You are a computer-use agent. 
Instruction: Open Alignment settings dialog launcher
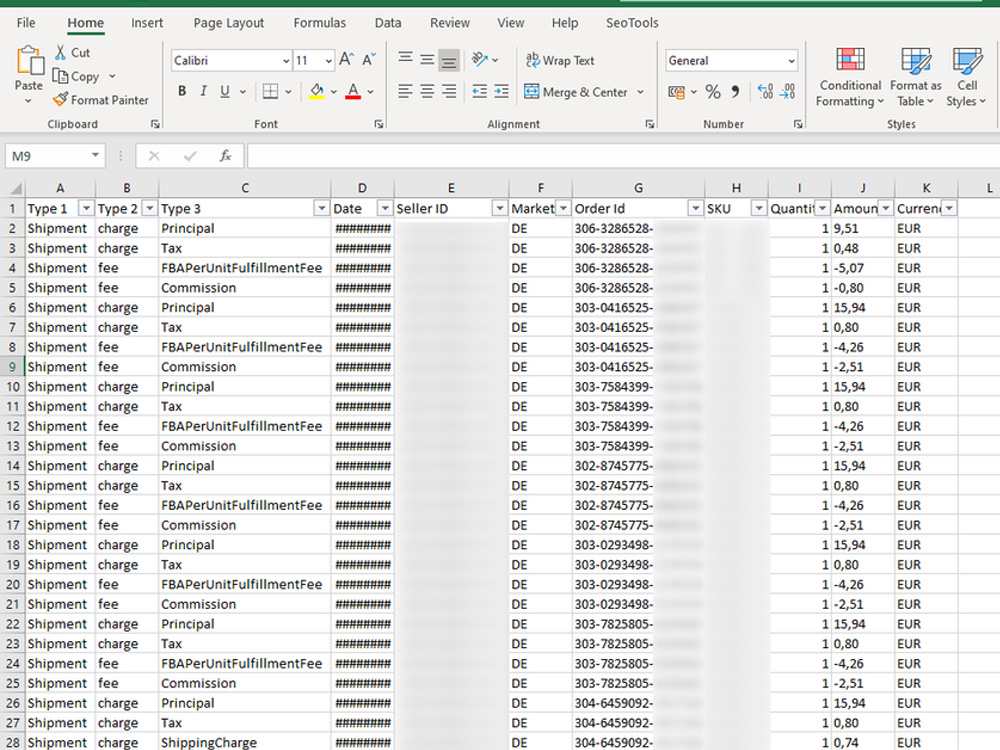click(649, 124)
